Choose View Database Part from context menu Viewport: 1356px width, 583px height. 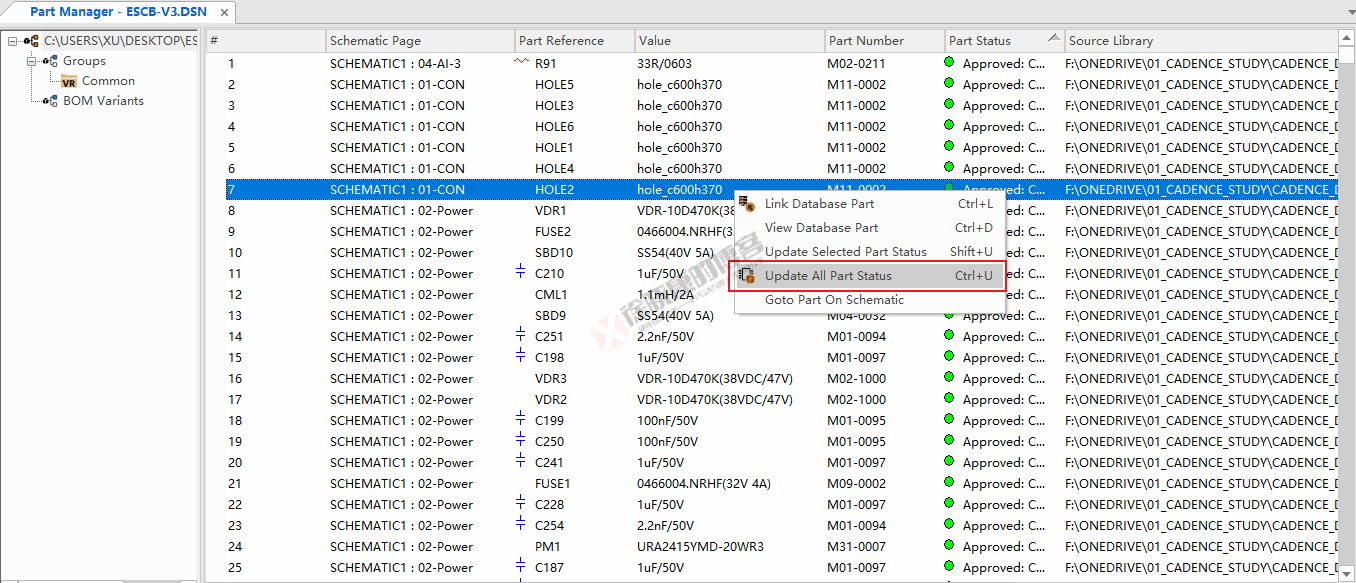pyautogui.click(x=821, y=228)
